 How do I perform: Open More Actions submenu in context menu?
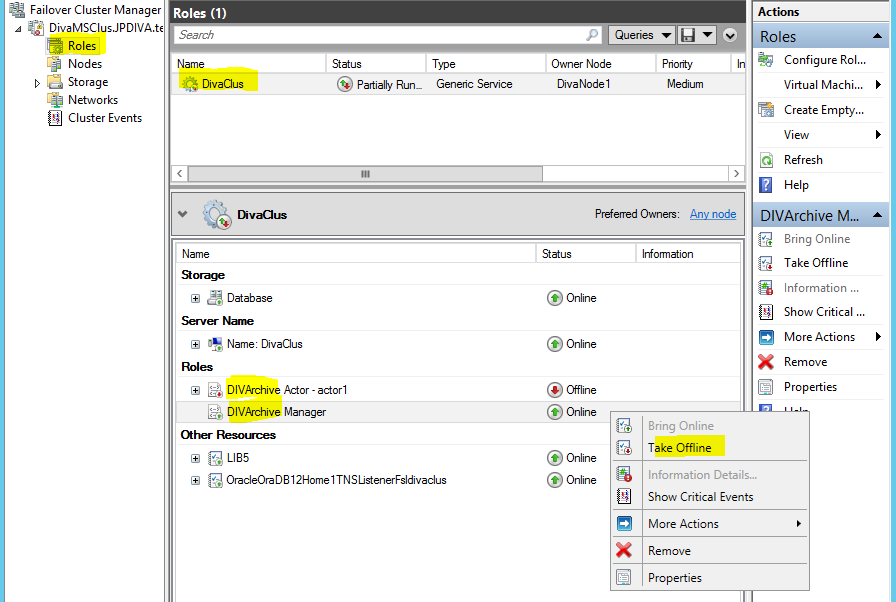(710, 524)
